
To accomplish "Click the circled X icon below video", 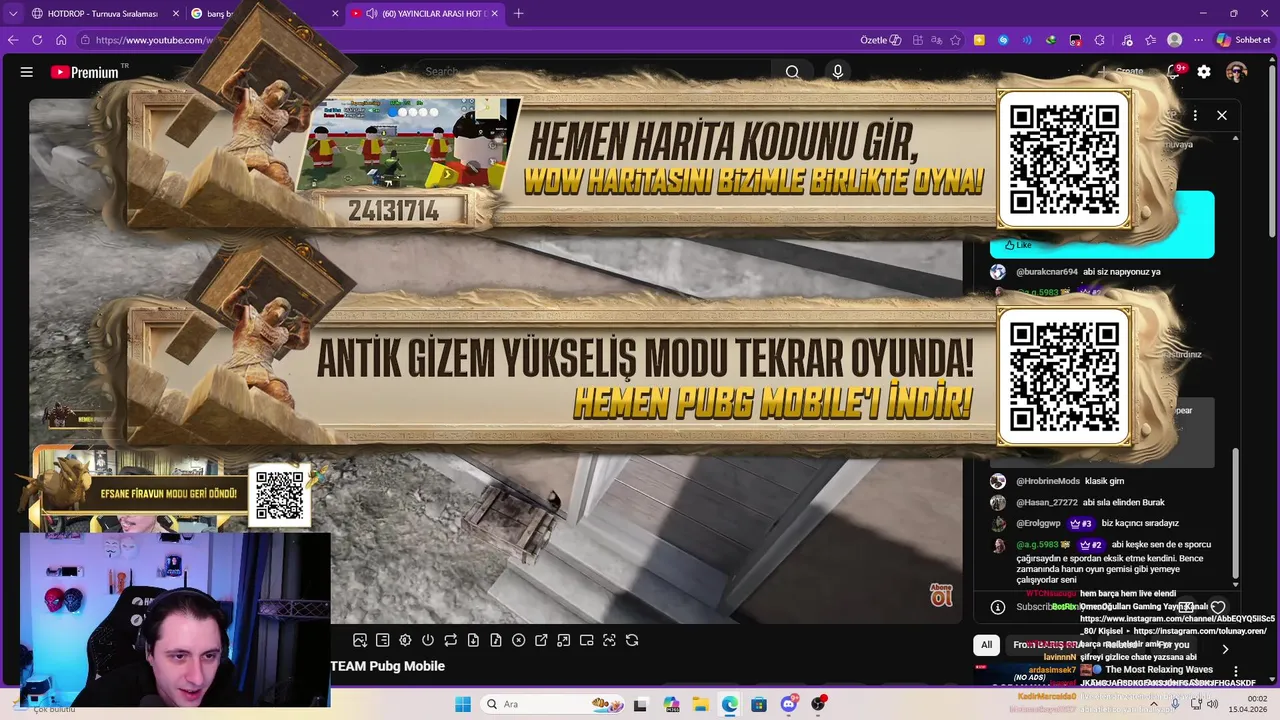I will pyautogui.click(x=519, y=640).
